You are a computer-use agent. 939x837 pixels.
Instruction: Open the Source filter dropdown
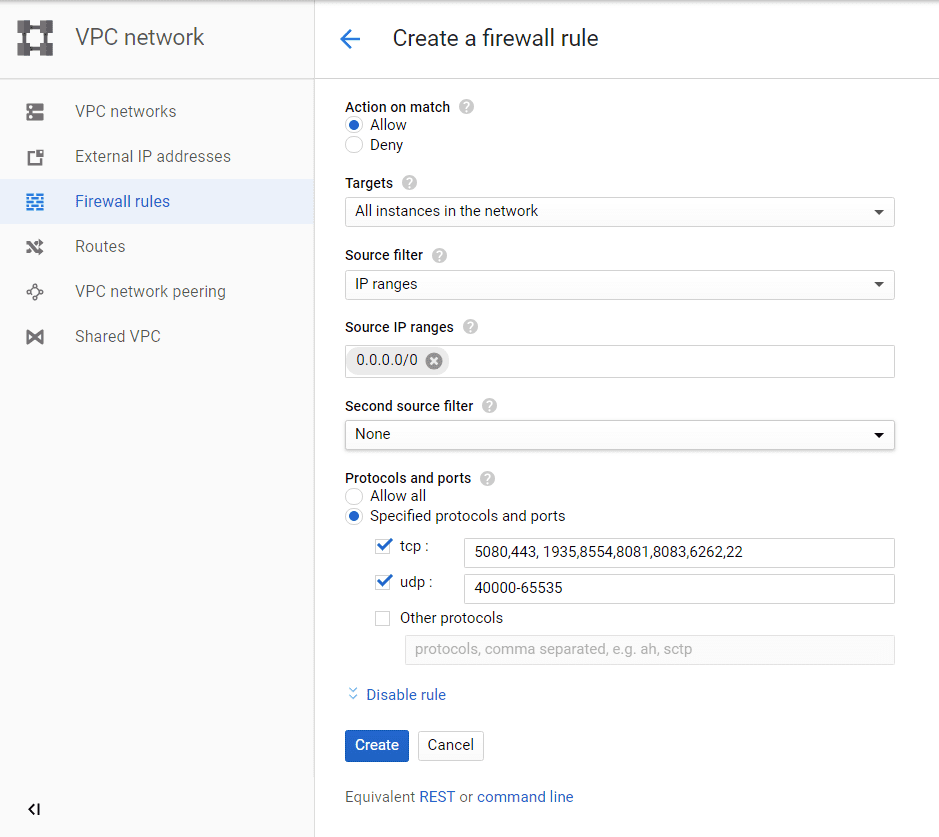pos(619,285)
